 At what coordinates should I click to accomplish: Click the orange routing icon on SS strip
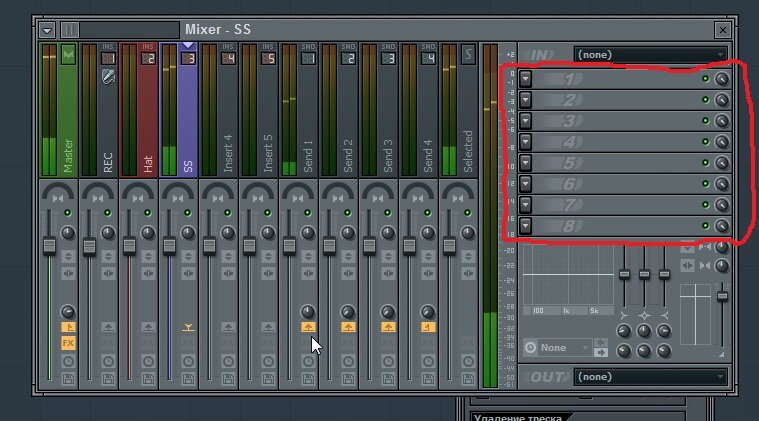pyautogui.click(x=188, y=328)
